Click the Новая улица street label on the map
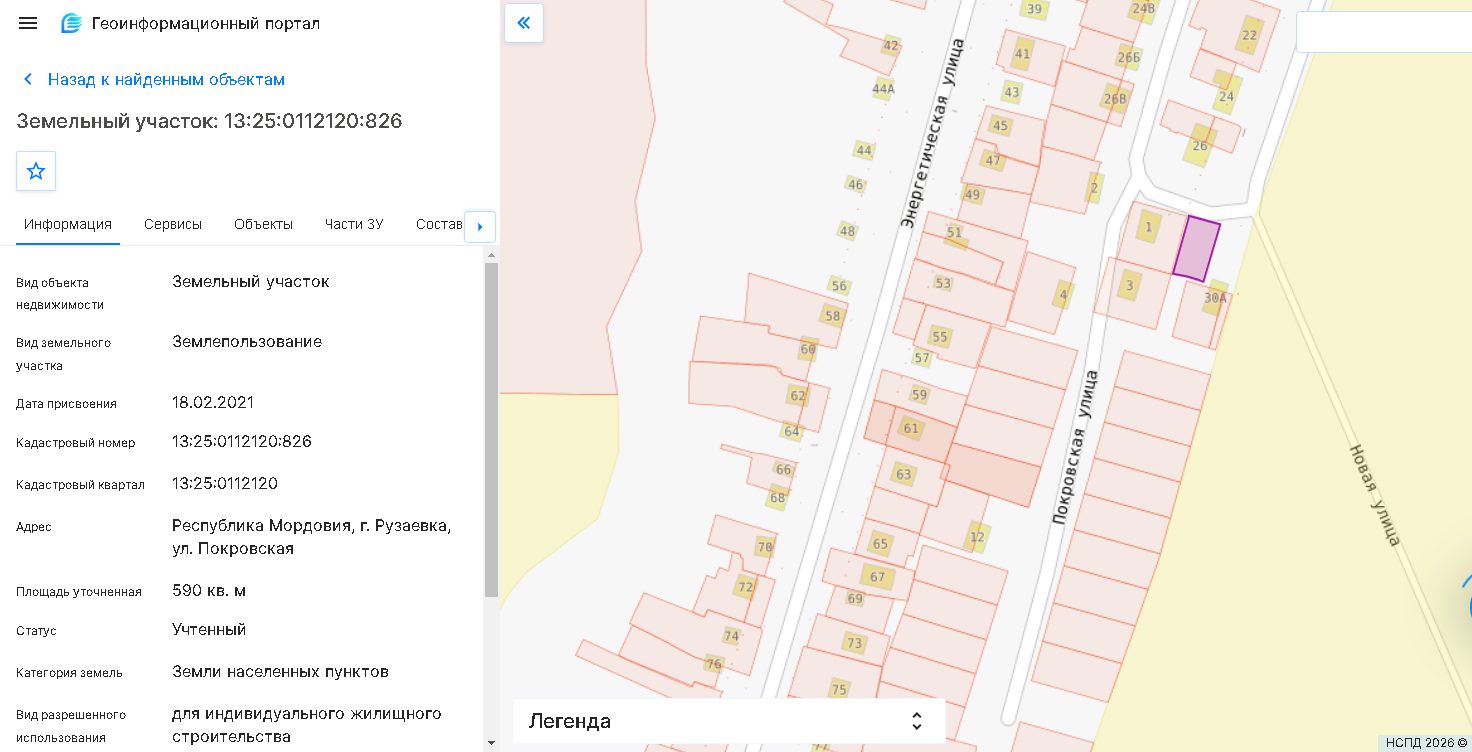Image resolution: width=1472 pixels, height=752 pixels. point(1375,495)
